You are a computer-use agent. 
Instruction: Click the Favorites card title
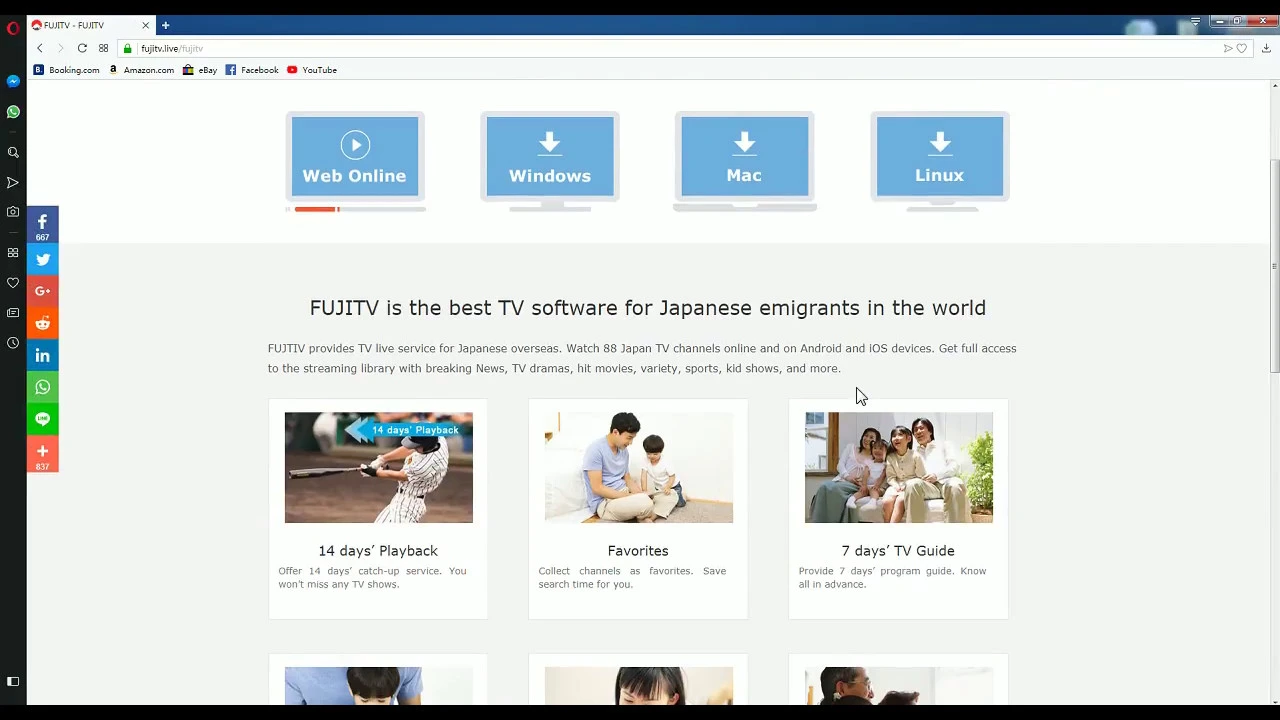(x=638, y=551)
